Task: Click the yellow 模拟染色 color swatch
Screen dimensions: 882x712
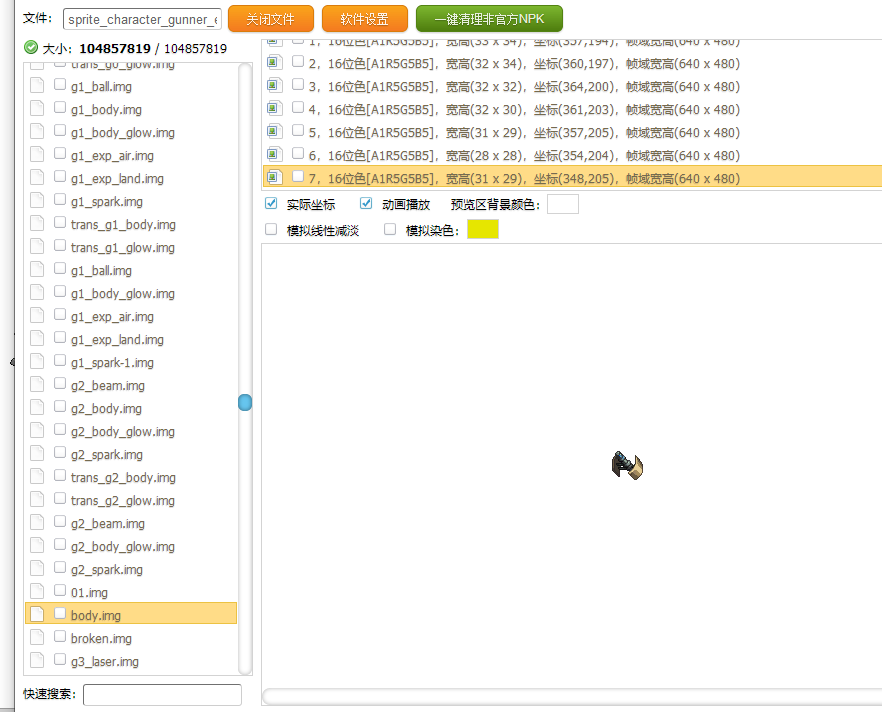Action: click(x=482, y=230)
